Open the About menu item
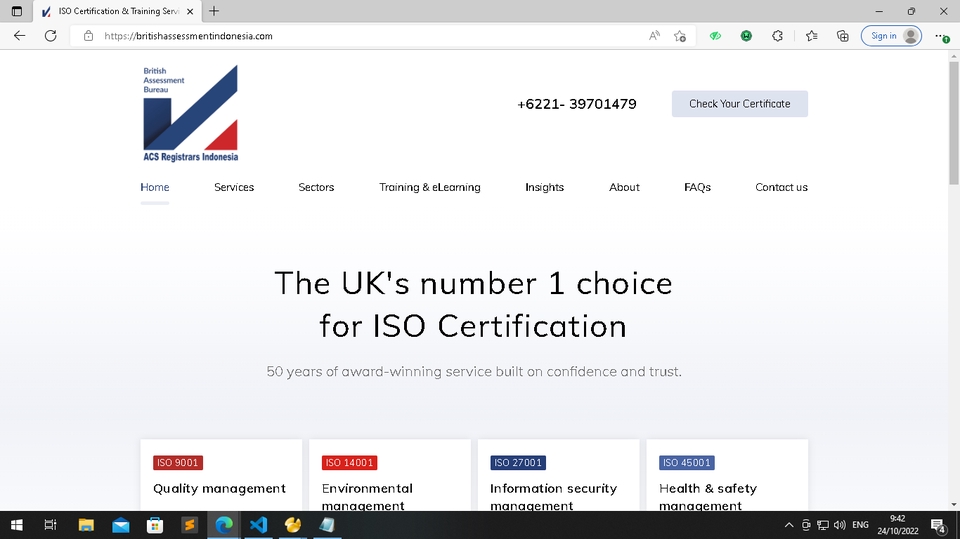 (624, 187)
